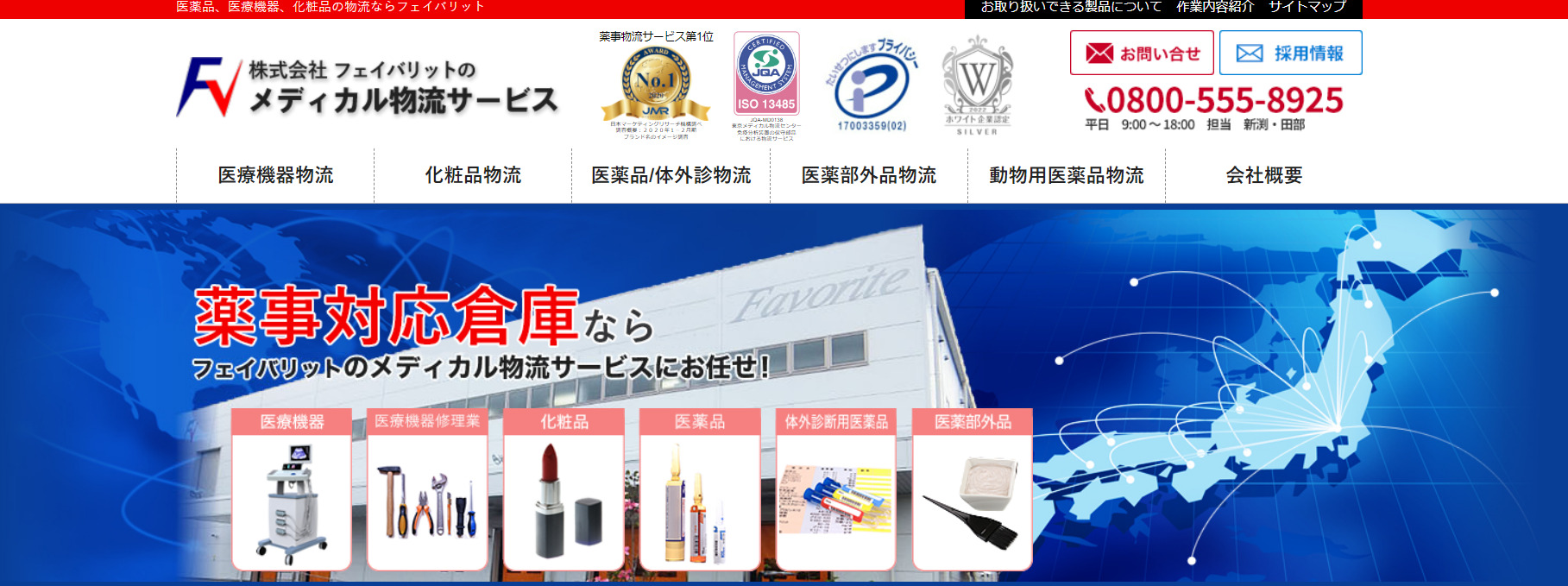Open the No.1 JMR award badge
1568x586 pixels.
tap(656, 84)
